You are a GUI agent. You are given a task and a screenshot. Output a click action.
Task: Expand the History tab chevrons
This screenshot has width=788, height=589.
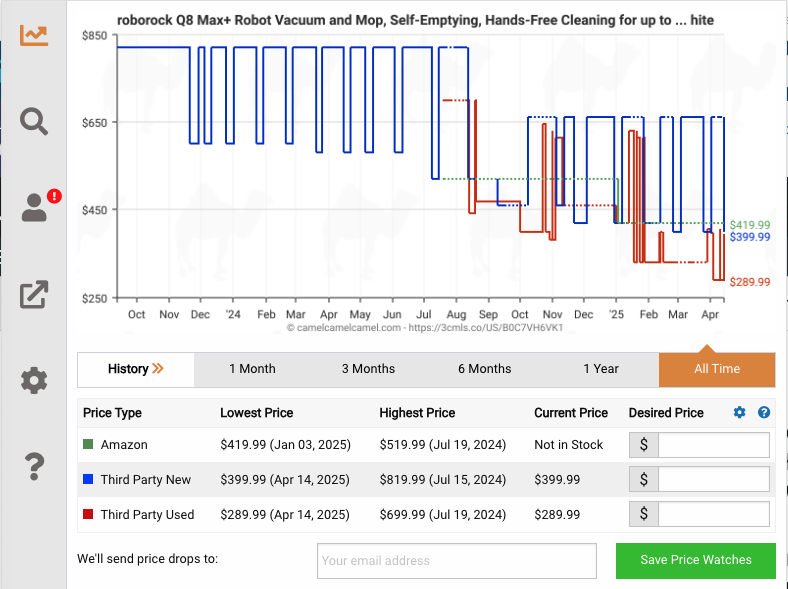pos(136,369)
